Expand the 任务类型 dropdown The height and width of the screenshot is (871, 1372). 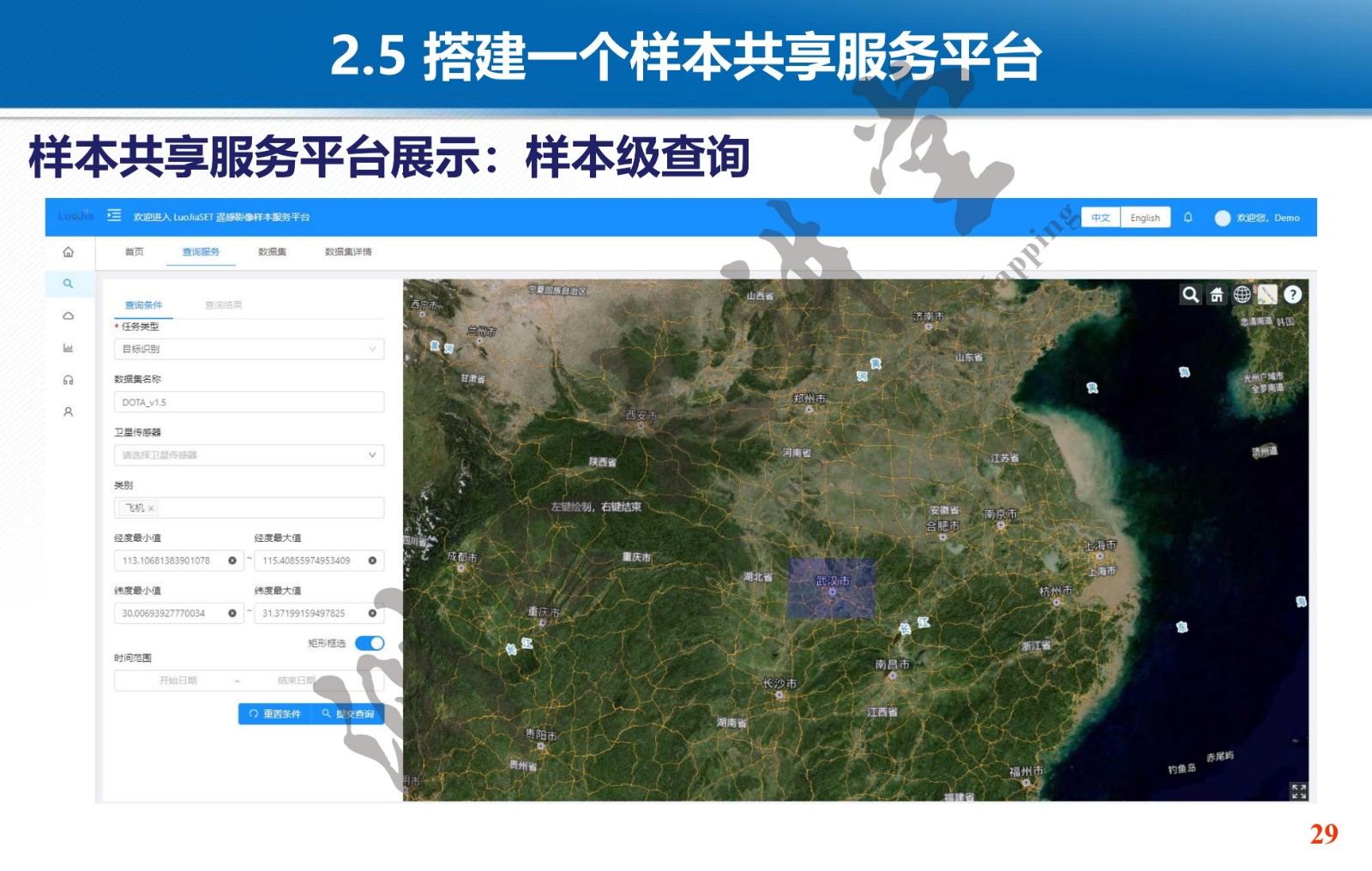(249, 349)
